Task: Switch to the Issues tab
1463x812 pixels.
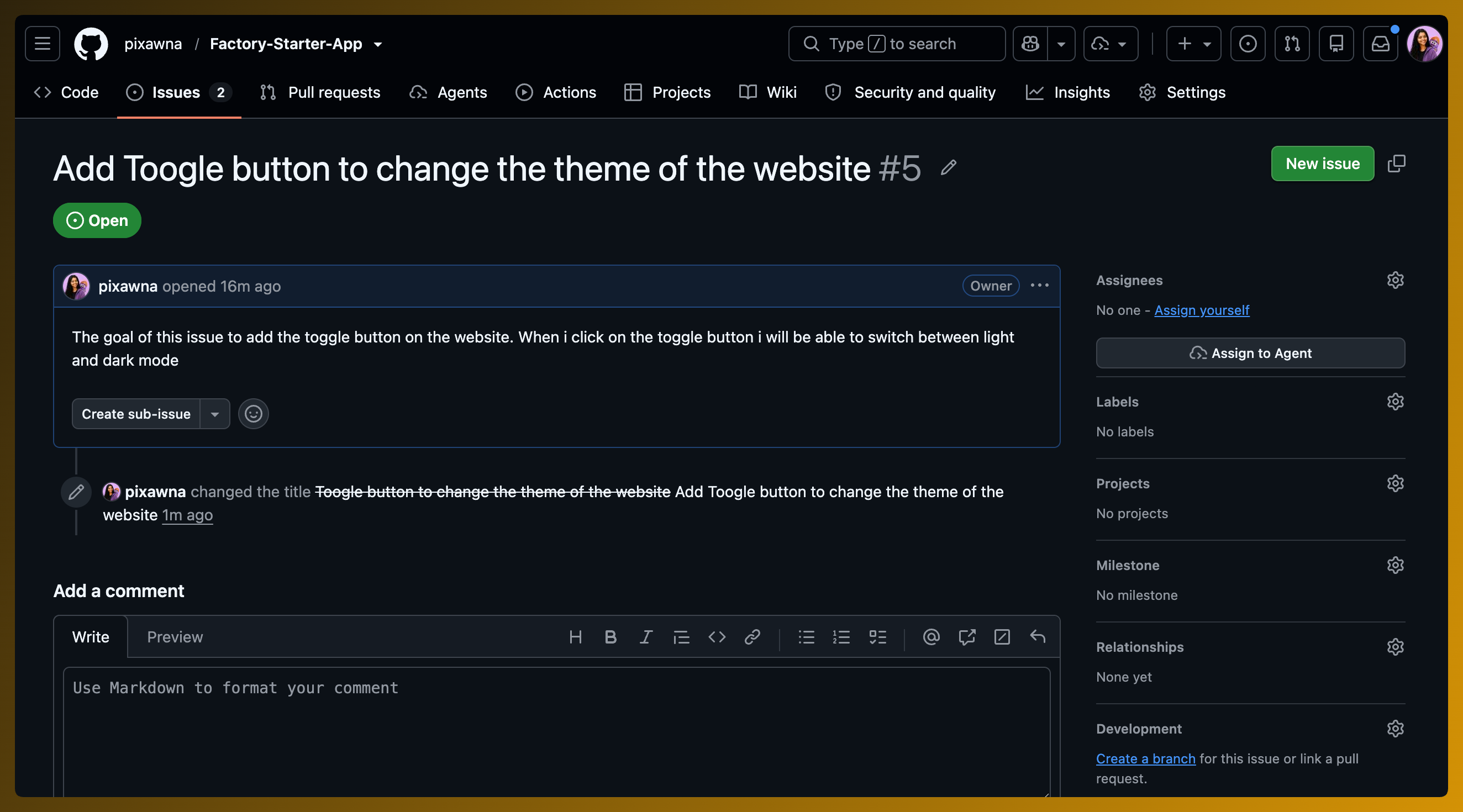Action: 179,92
